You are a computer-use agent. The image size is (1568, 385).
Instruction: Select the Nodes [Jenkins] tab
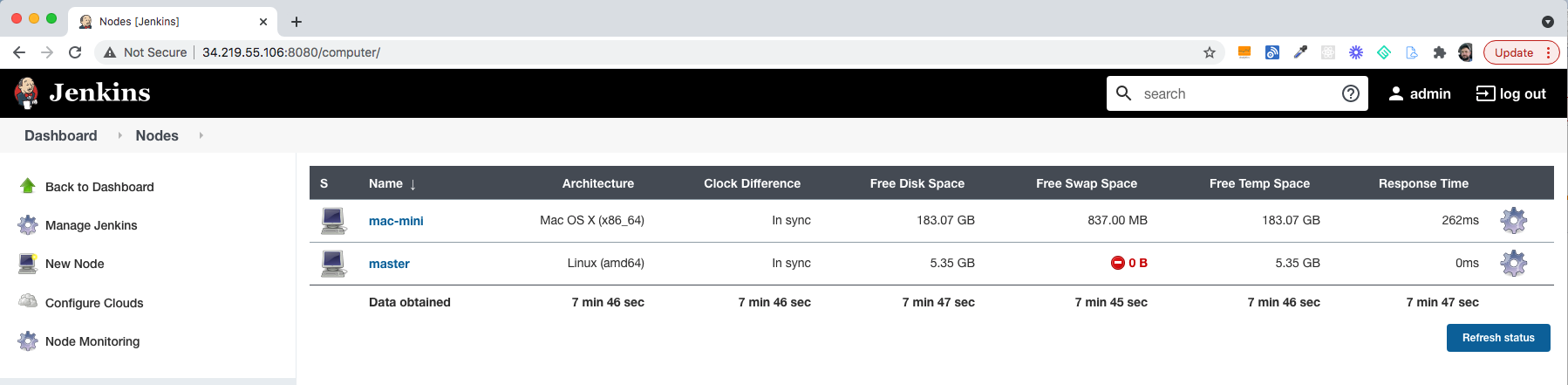172,21
